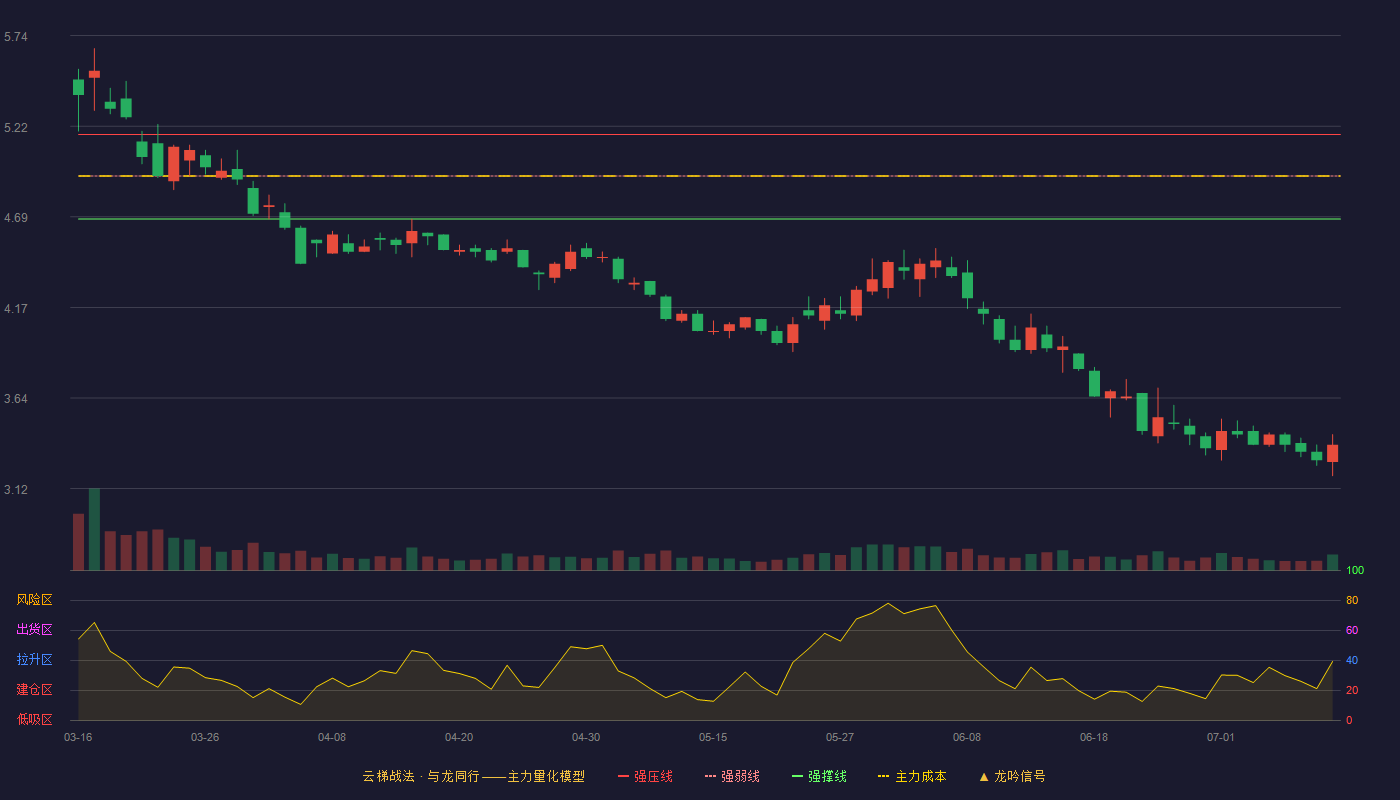1400x800 pixels.
Task: Select the 05-27 date label
Action: tap(840, 737)
